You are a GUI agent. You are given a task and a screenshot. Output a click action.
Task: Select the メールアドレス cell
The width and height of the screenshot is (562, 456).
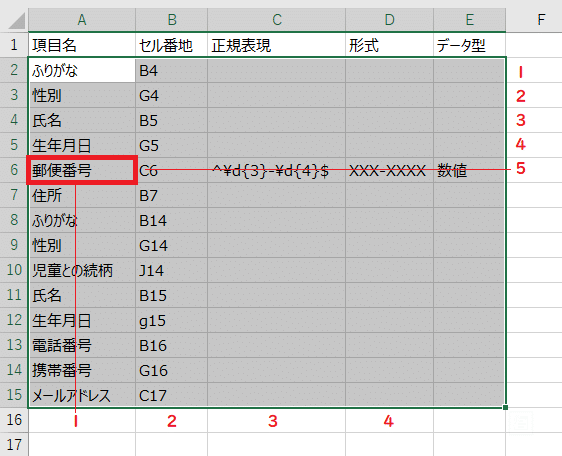click(x=82, y=395)
